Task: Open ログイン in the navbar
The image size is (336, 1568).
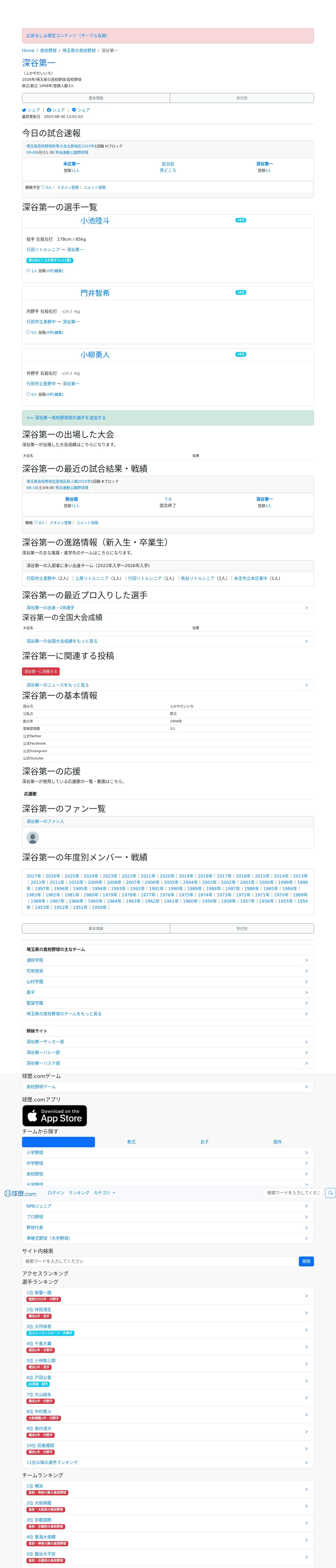Action: point(56,1193)
